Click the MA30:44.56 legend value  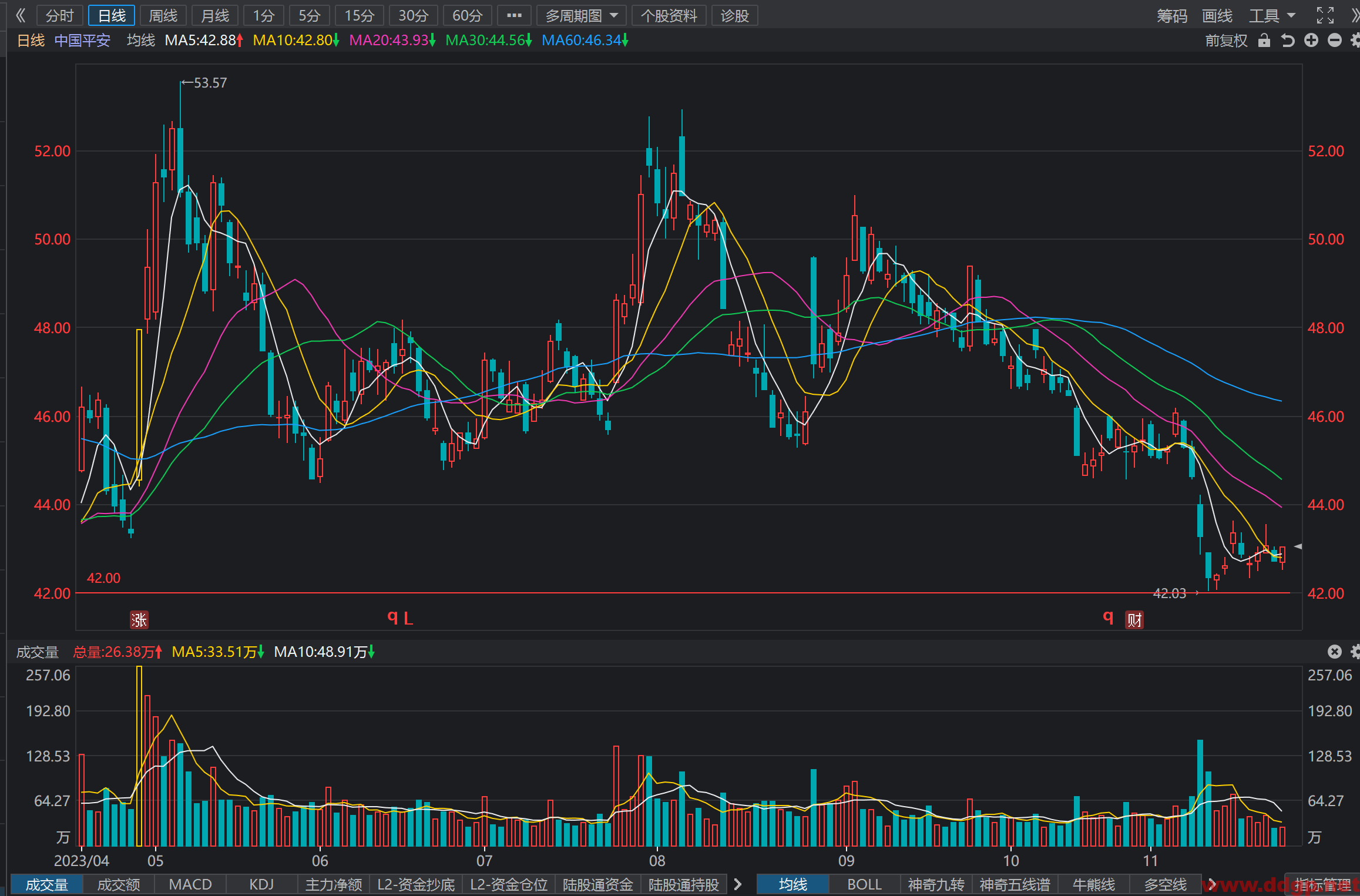[x=489, y=41]
